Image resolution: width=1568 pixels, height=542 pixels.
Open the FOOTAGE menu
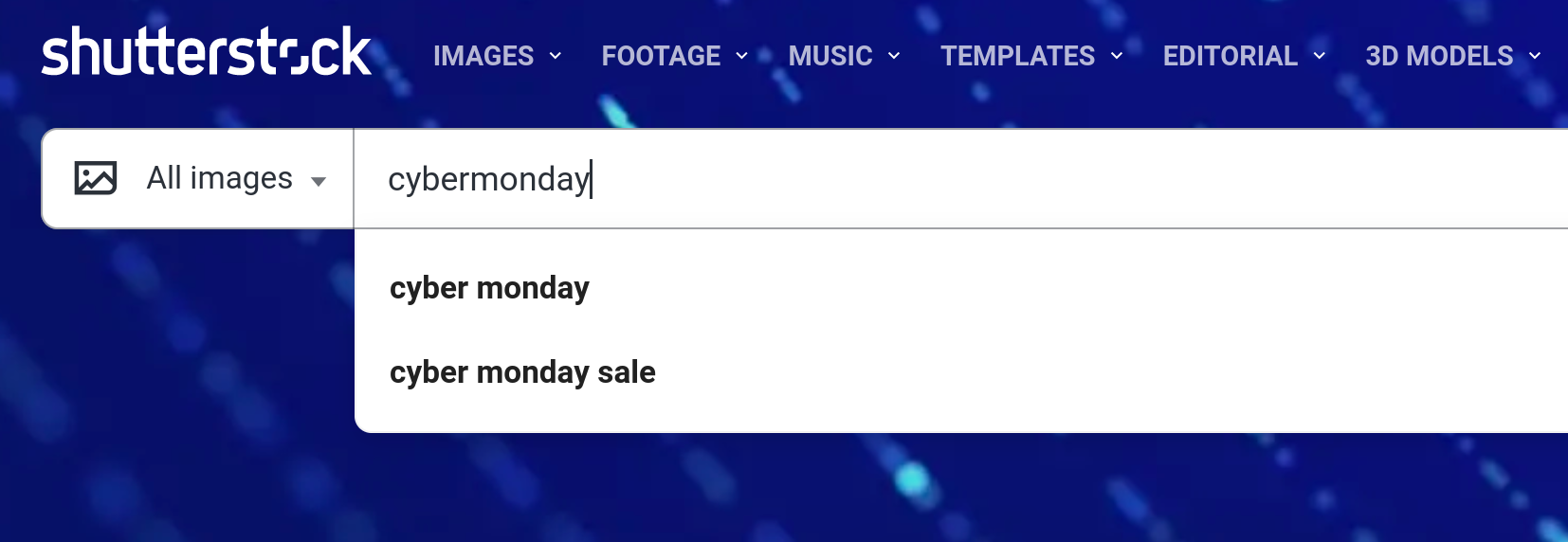click(x=661, y=56)
